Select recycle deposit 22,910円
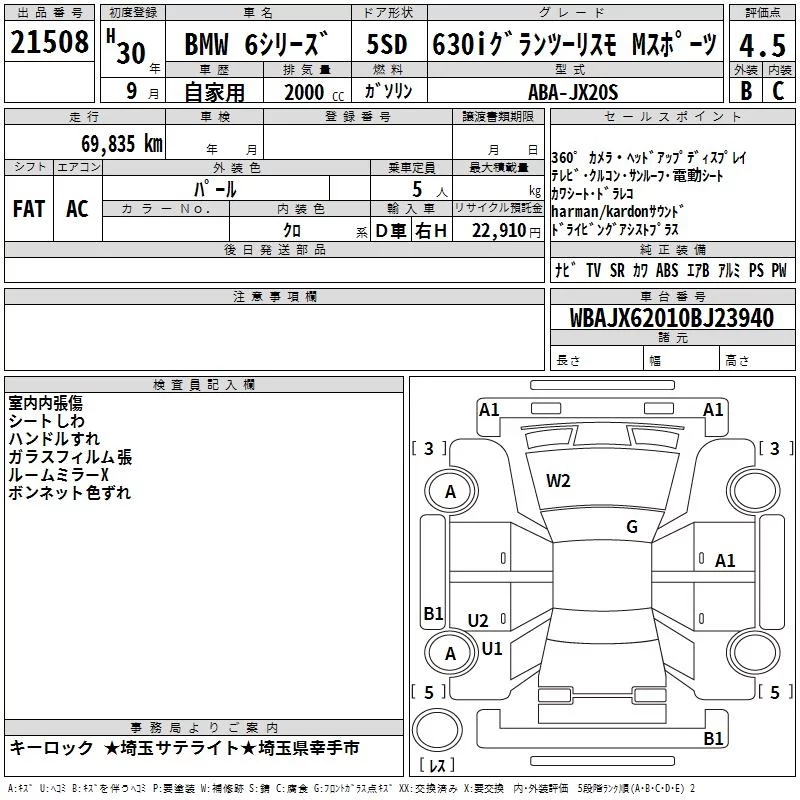The width and height of the screenshot is (800, 800). pyautogui.click(x=506, y=231)
